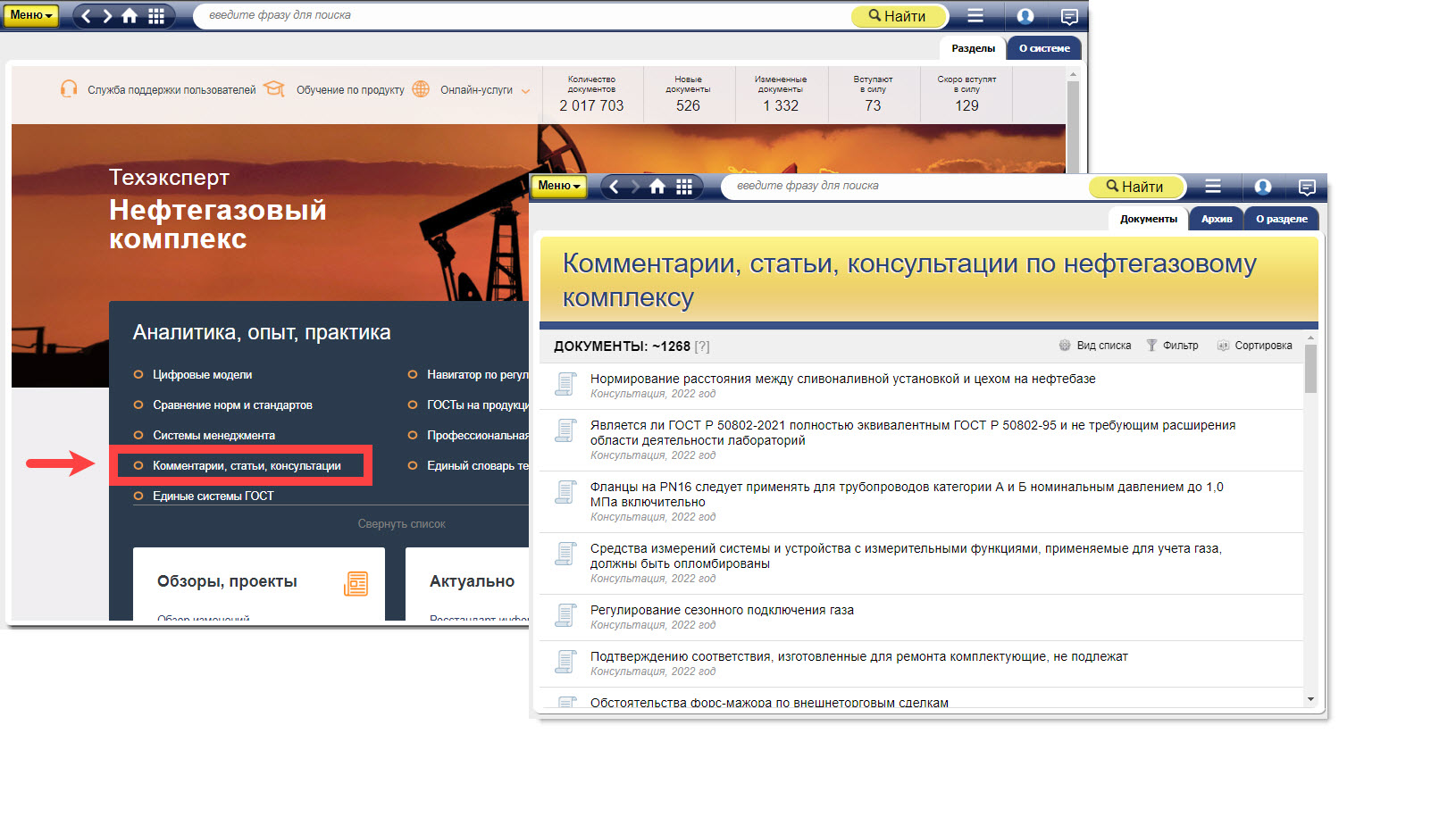This screenshot has height=826, width=1456.
Task: Open Служба поддержки пользователей link
Action: pyautogui.click(x=172, y=90)
